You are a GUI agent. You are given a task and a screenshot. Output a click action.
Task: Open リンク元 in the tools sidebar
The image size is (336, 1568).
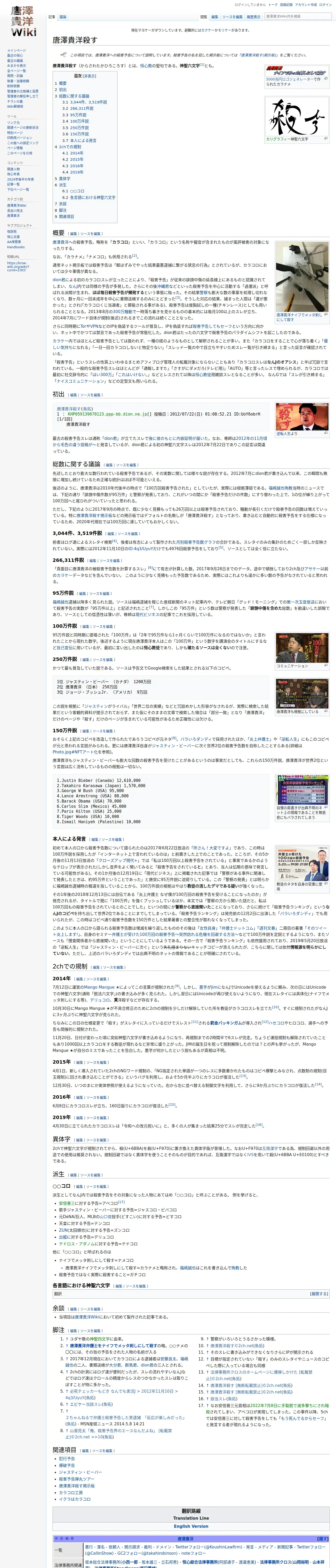tap(13, 123)
